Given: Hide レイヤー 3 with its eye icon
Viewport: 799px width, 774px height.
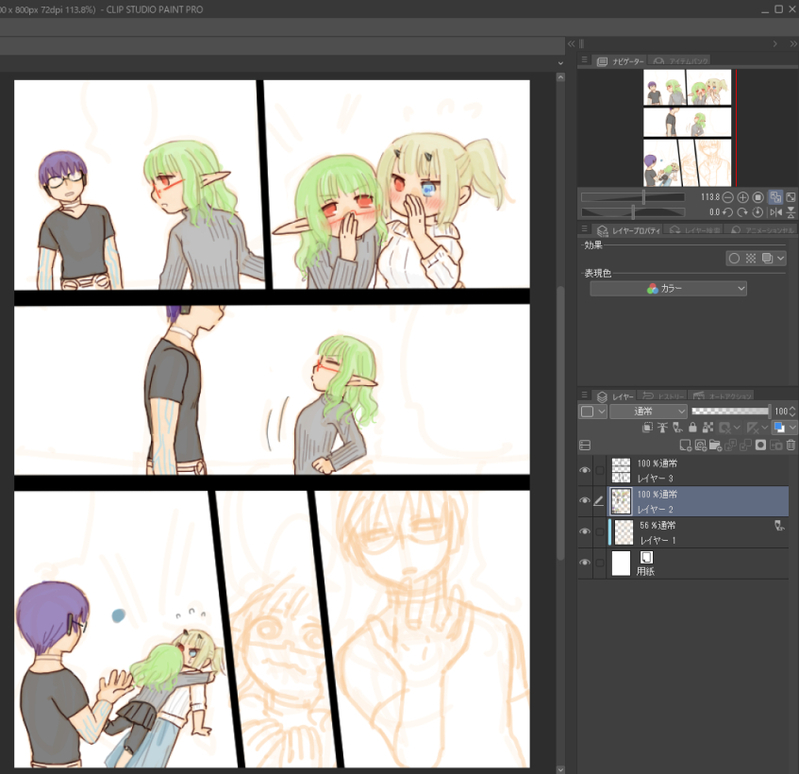Looking at the screenshot, I should [585, 470].
